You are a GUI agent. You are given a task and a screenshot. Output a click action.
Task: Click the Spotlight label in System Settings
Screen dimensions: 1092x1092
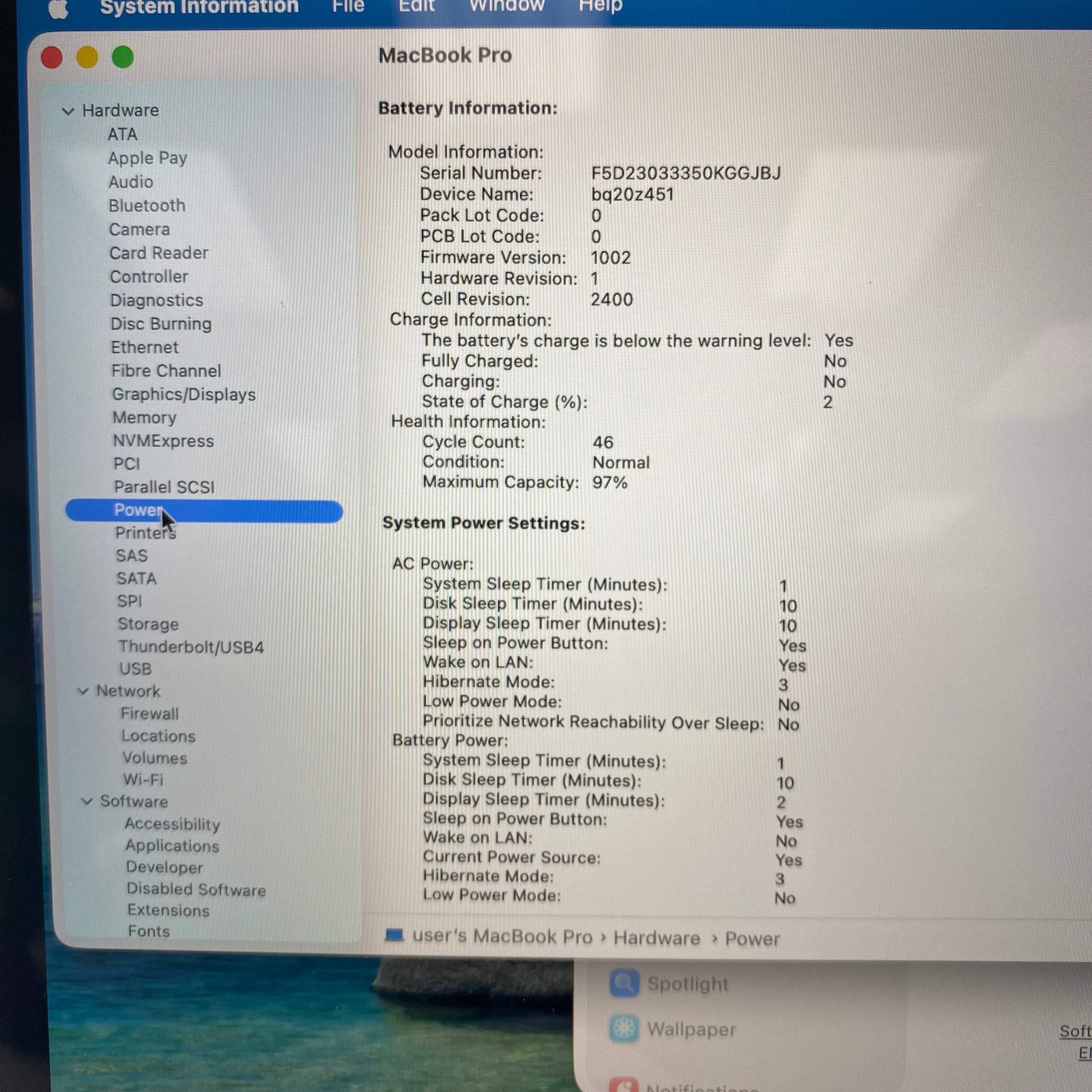(x=687, y=984)
